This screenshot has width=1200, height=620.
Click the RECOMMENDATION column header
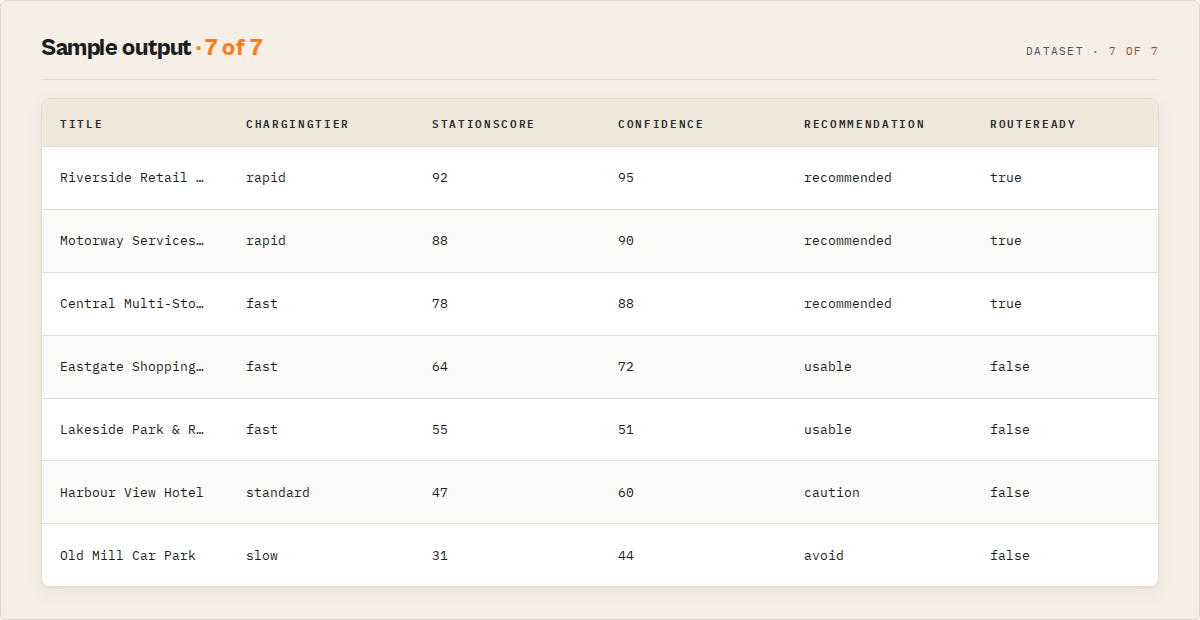(864, 124)
